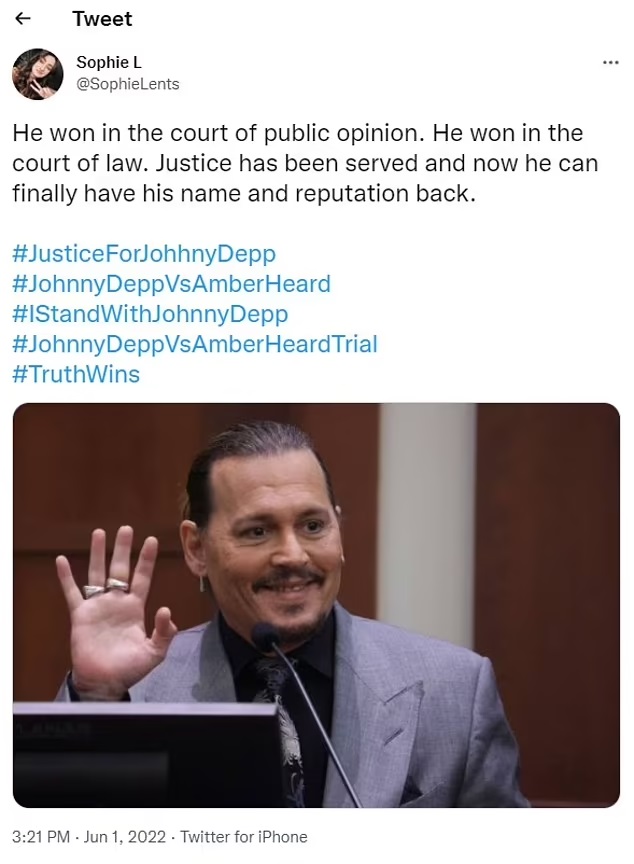Viewport: 634px width, 864px height.
Task: Click the Tweet header title
Action: pos(102,19)
